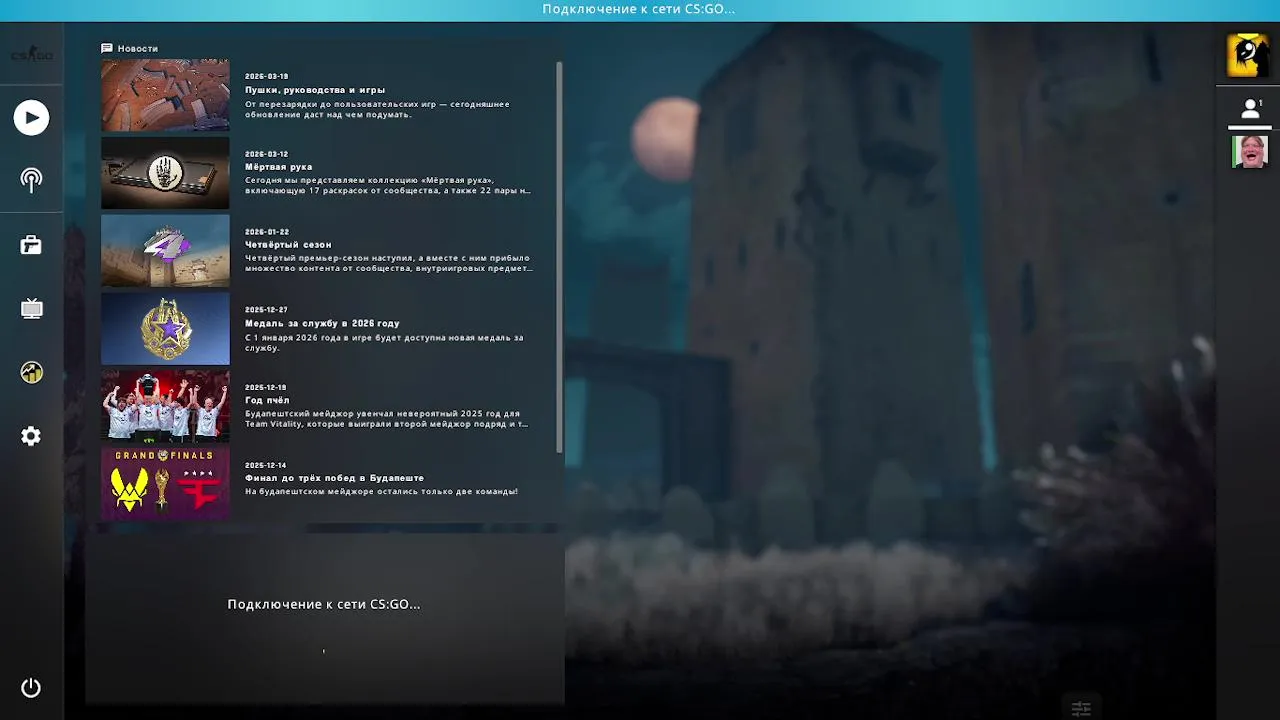Open thumbnail for Пушки, руководства и игры
The height and width of the screenshot is (720, 1280).
tap(165, 95)
